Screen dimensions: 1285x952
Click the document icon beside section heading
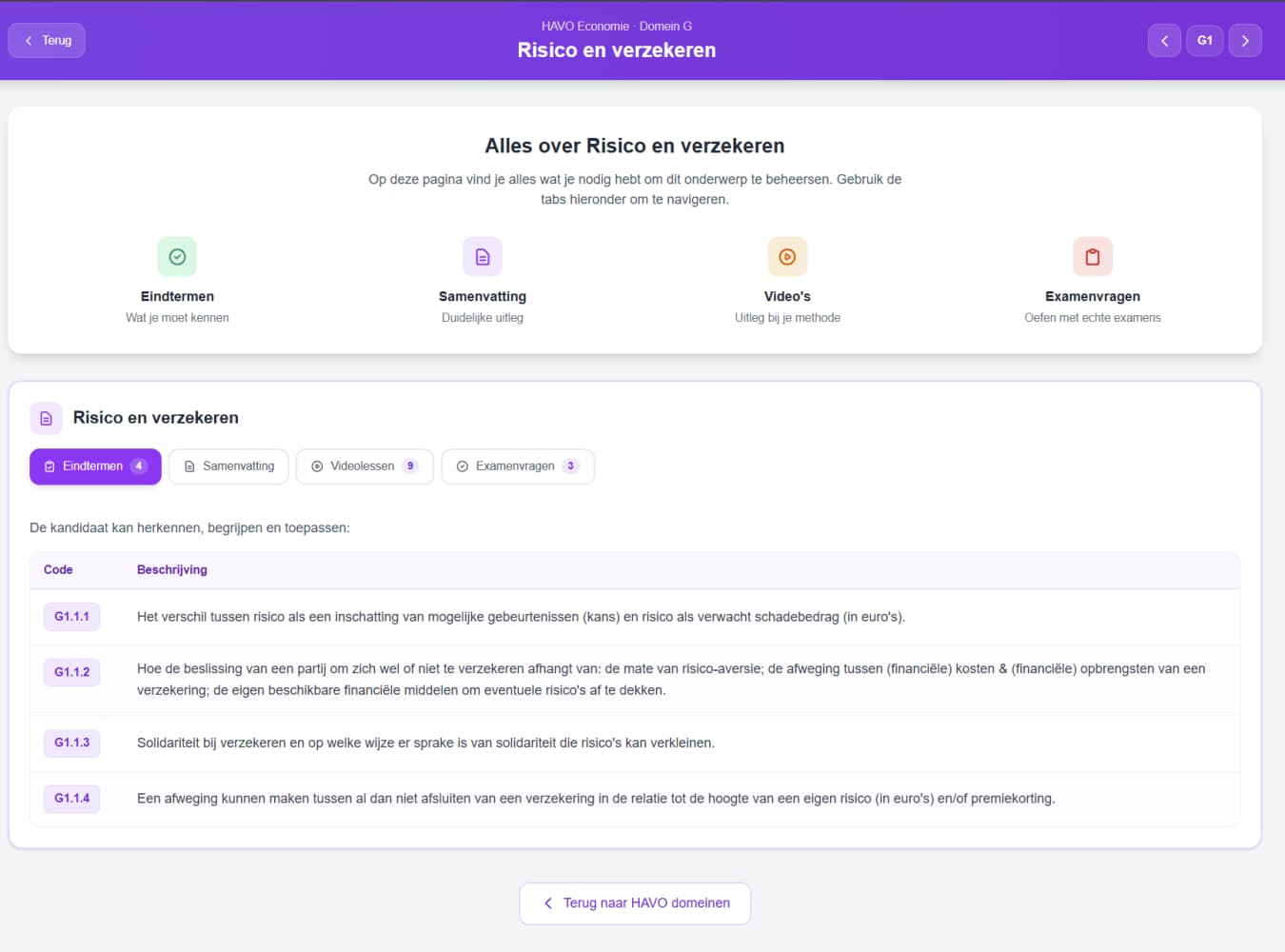[46, 418]
